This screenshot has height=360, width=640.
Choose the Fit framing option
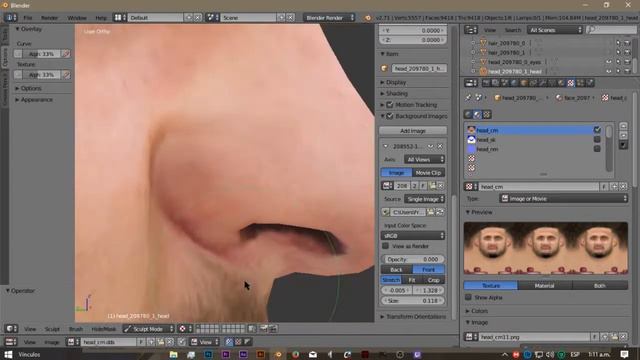412,280
